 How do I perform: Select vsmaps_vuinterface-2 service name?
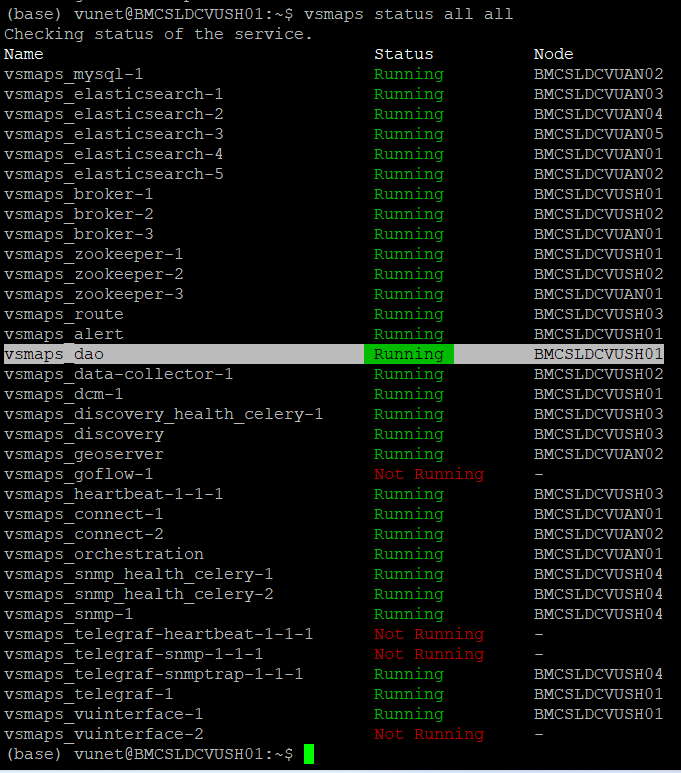coord(104,734)
